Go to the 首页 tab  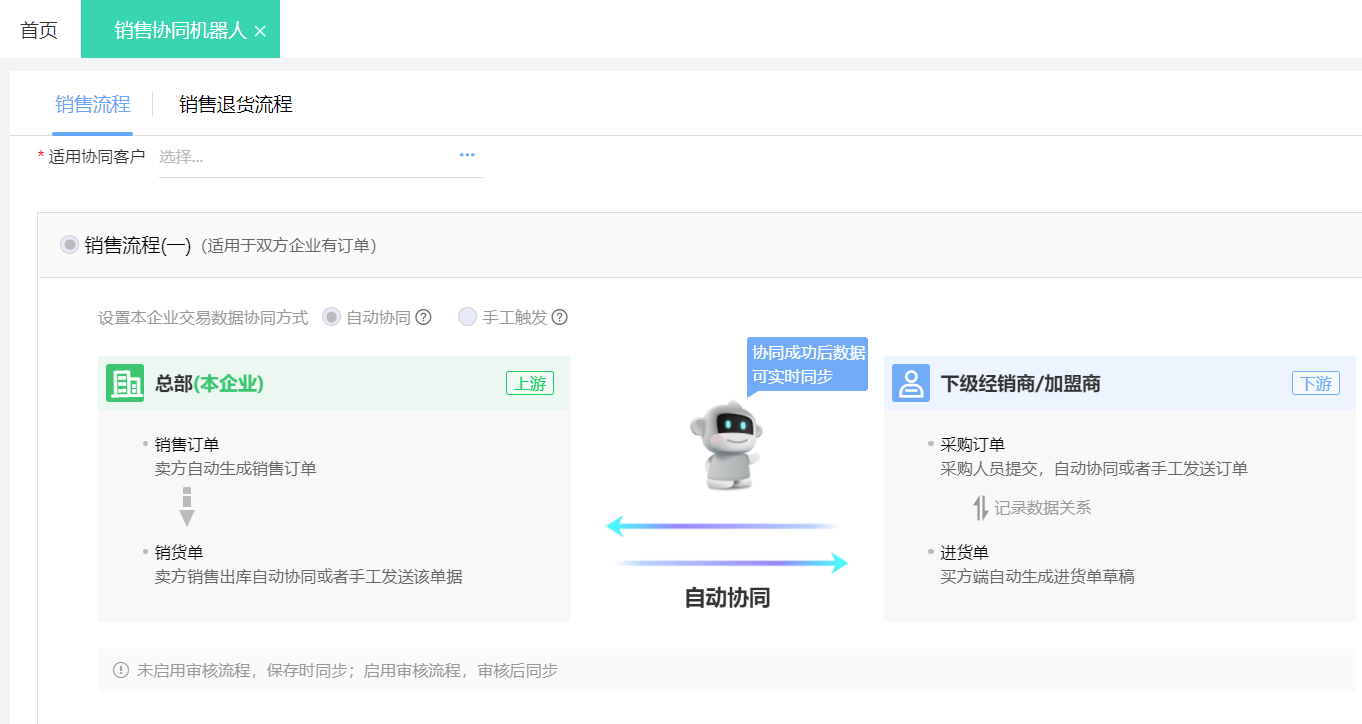click(x=39, y=30)
